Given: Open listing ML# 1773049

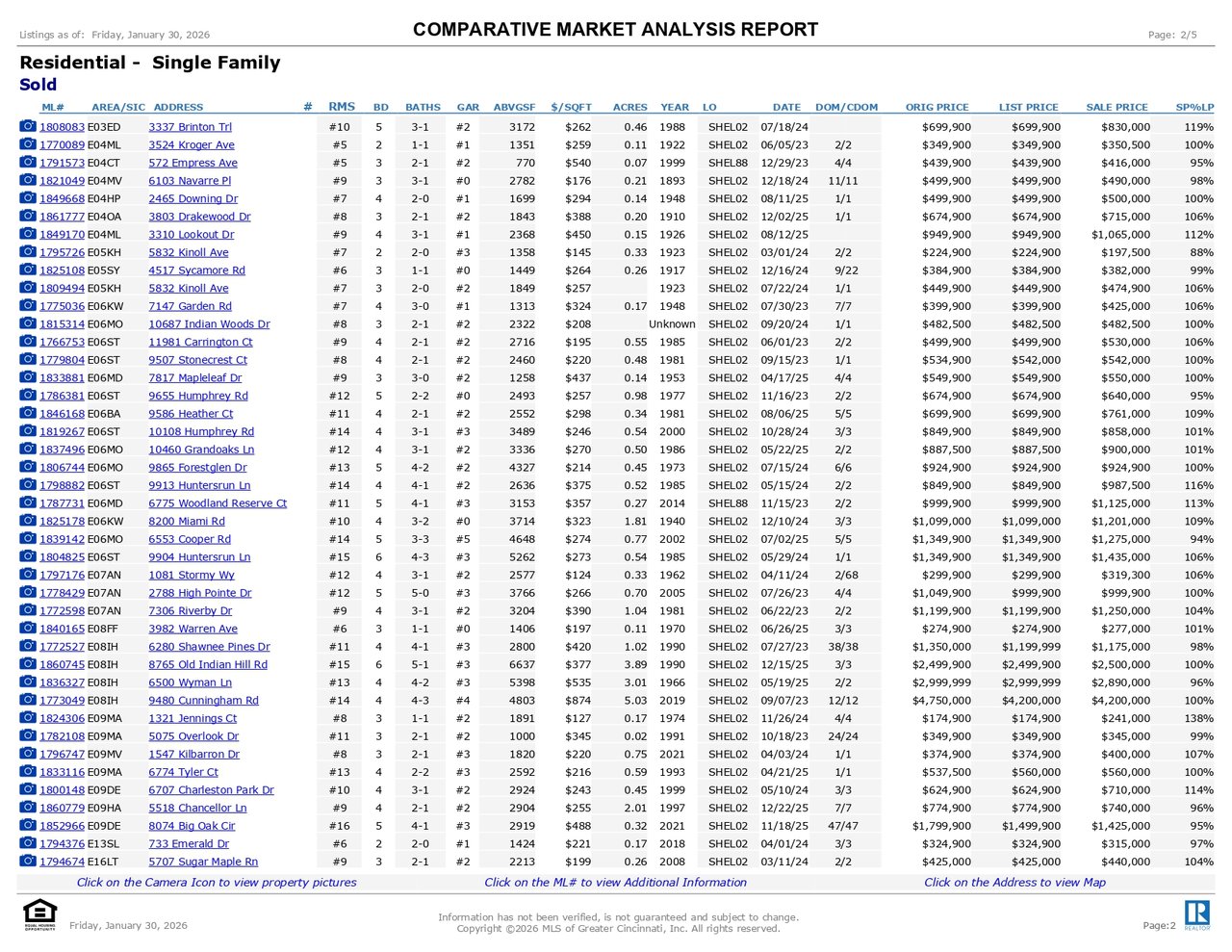Looking at the screenshot, I should point(62,701).
